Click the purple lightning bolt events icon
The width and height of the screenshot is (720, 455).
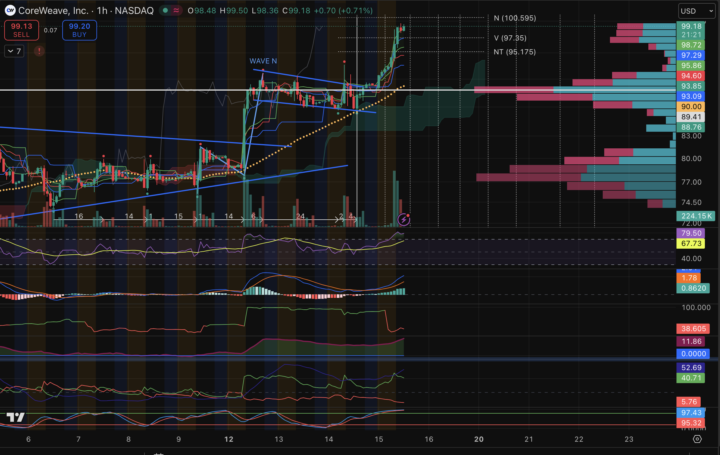(x=404, y=219)
